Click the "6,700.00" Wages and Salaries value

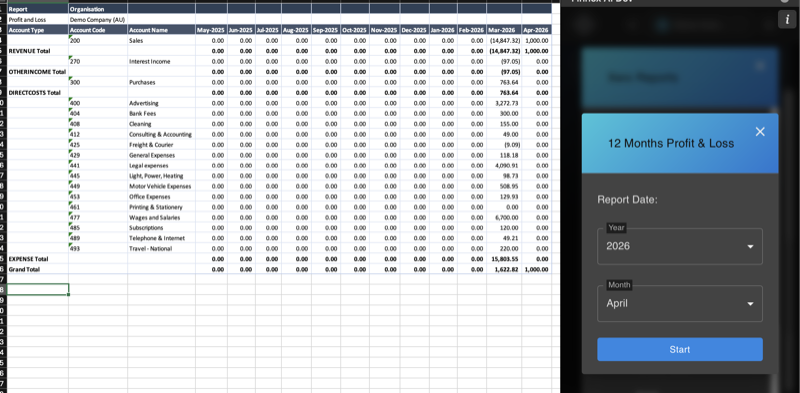click(504, 217)
